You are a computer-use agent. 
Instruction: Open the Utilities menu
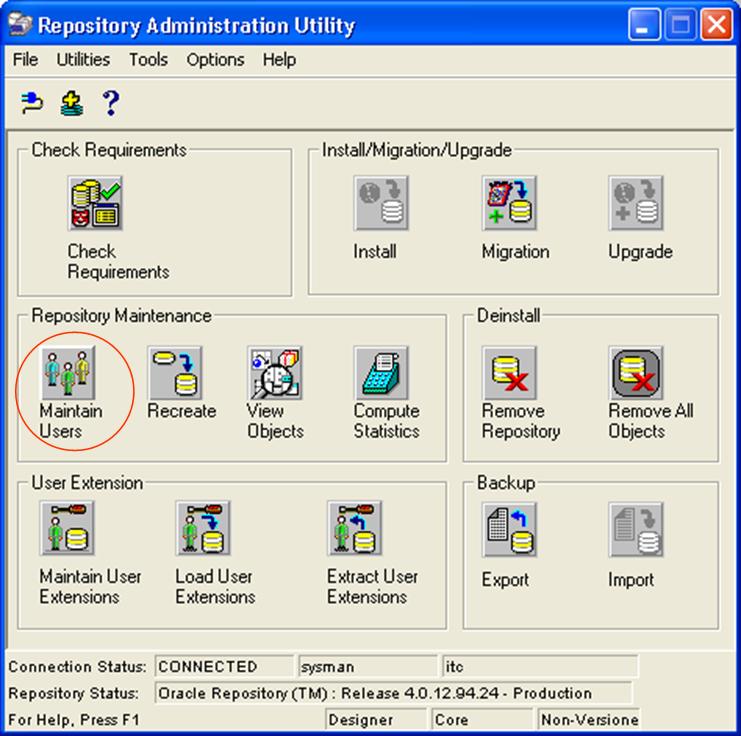(x=83, y=60)
